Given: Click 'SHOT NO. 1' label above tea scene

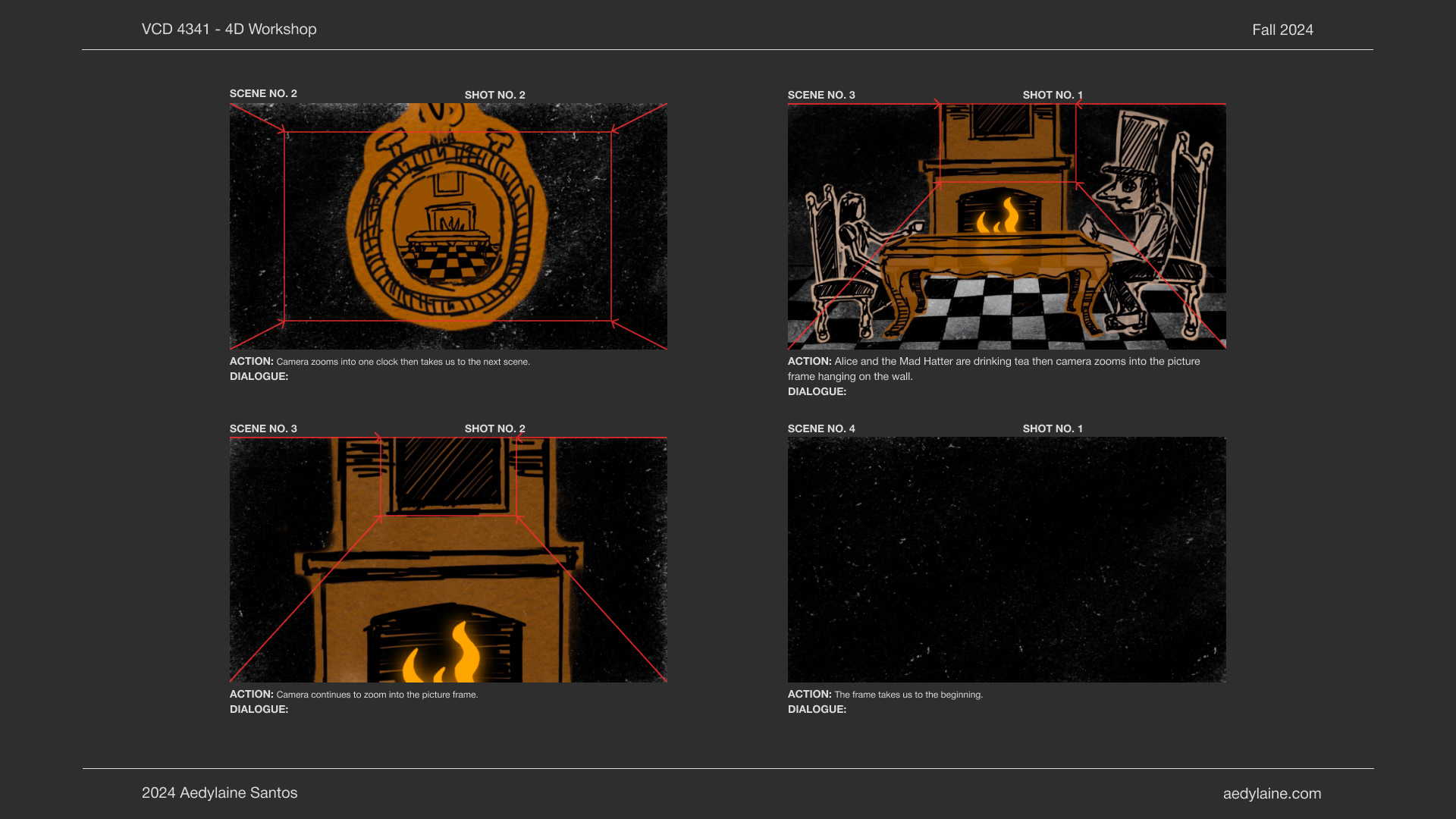Looking at the screenshot, I should [x=1053, y=95].
